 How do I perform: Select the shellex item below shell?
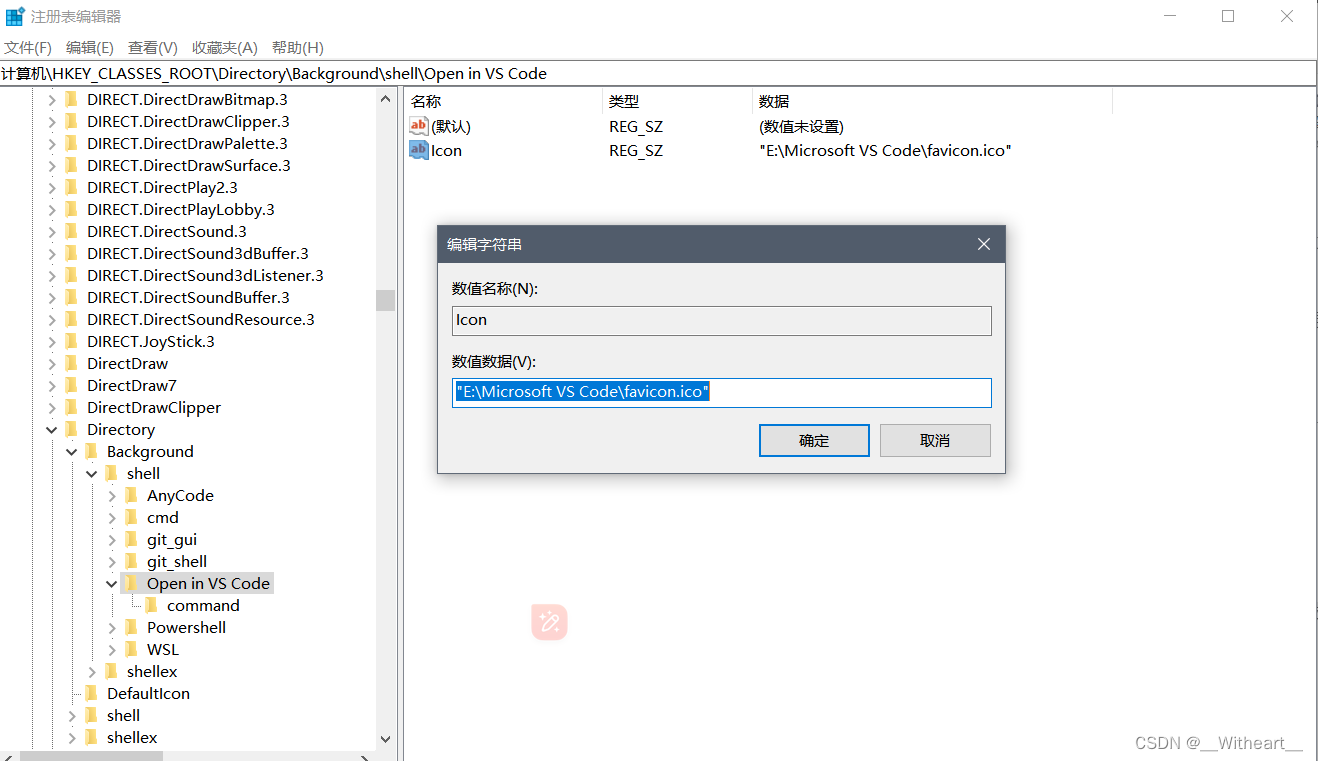pyautogui.click(x=132, y=737)
